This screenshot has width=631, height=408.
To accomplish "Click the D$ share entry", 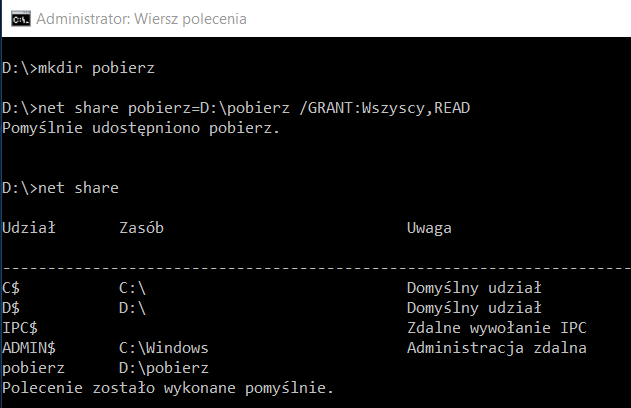I will (11, 308).
